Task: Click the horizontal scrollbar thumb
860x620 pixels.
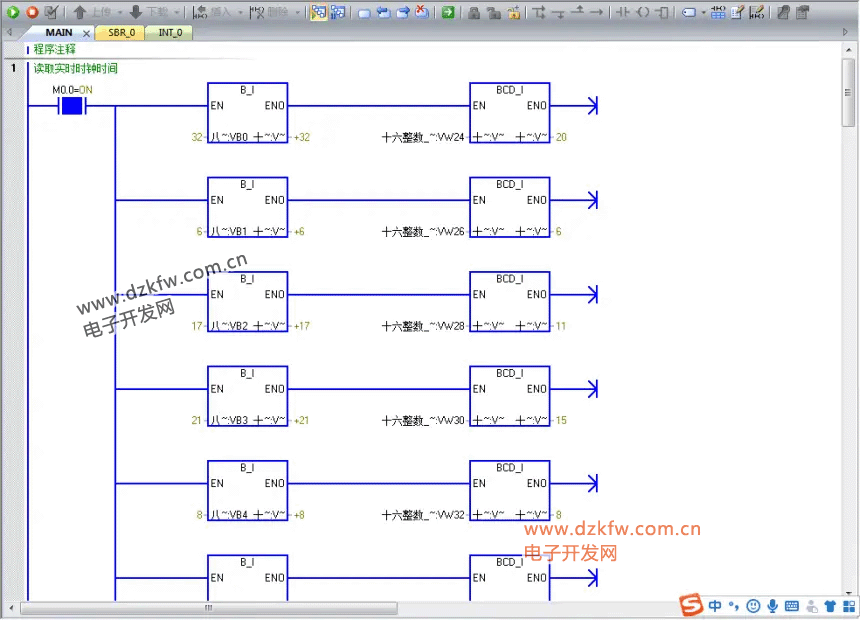Action: (208, 607)
